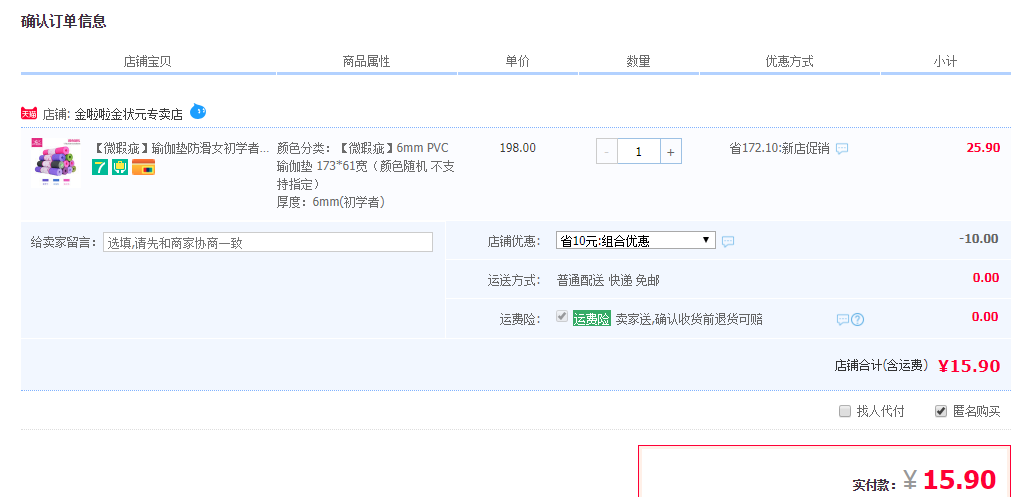Click the 小计 column header
Screen dimensions: 1023x497
[945, 62]
